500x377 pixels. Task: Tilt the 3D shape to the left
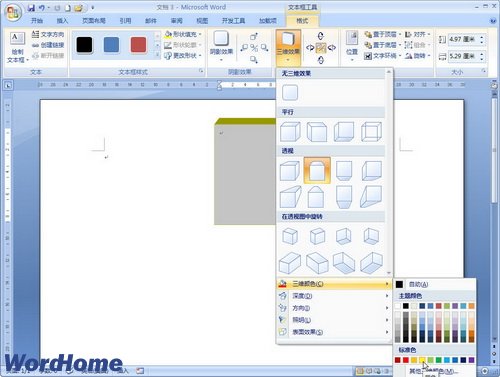click(x=310, y=48)
